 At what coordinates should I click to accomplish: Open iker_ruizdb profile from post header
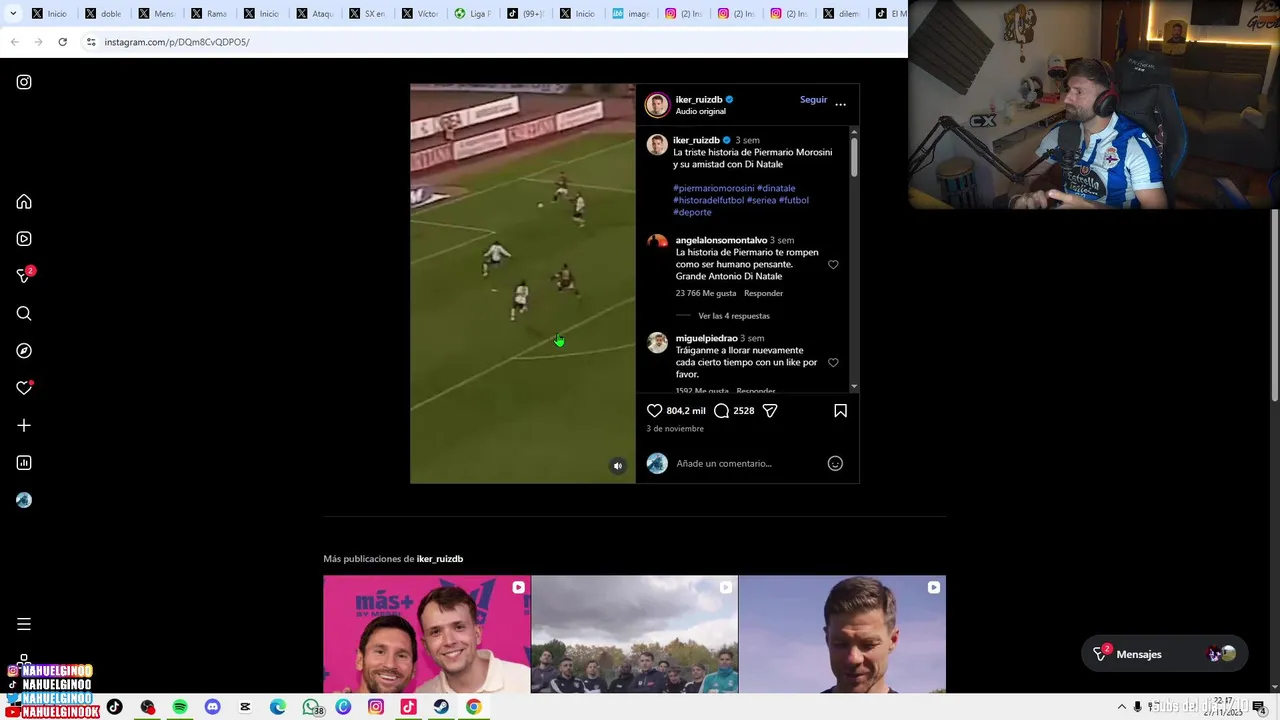coord(698,100)
